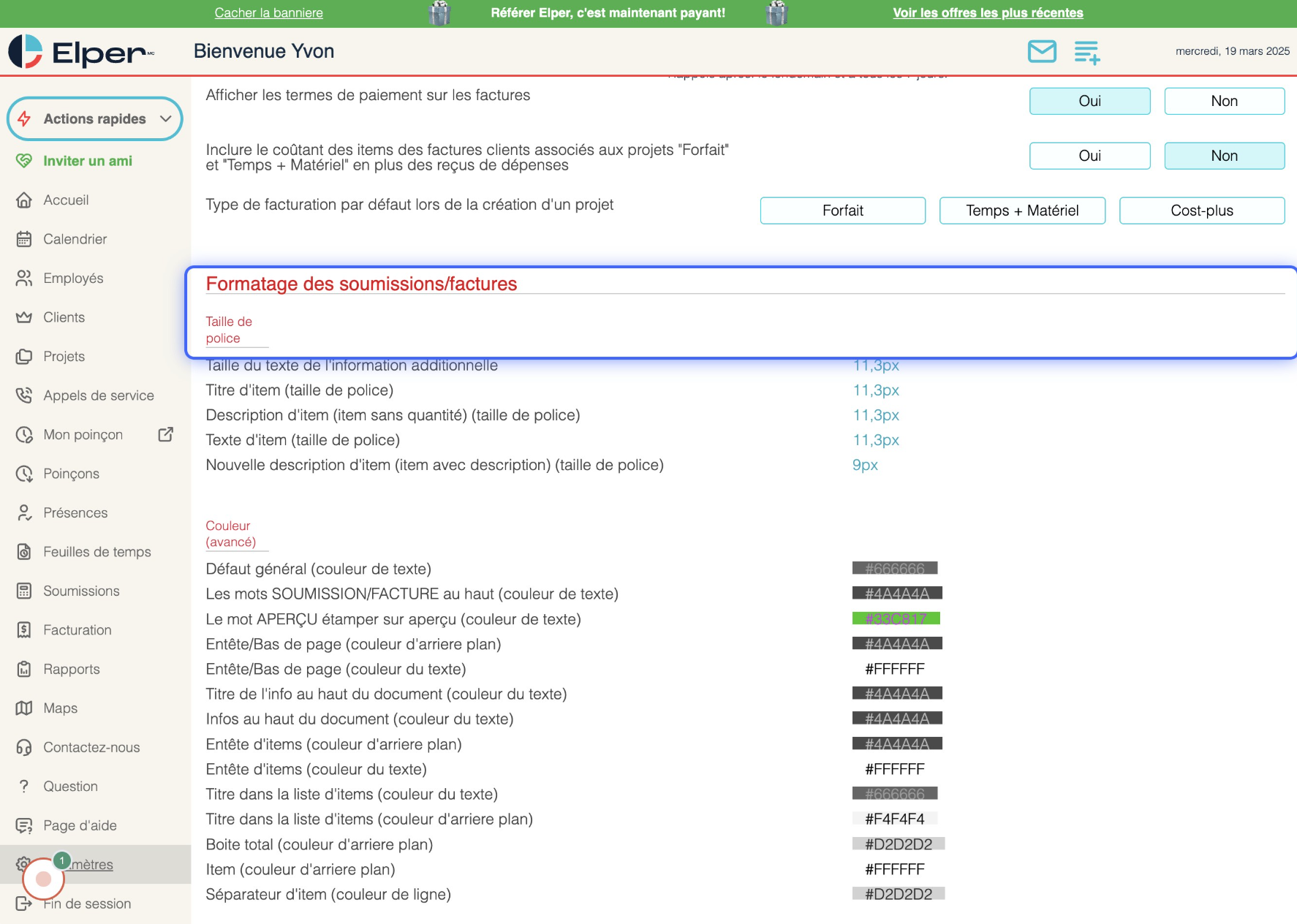Image resolution: width=1297 pixels, height=924 pixels.
Task: Click the Feuilles de temps icon
Action: (24, 552)
